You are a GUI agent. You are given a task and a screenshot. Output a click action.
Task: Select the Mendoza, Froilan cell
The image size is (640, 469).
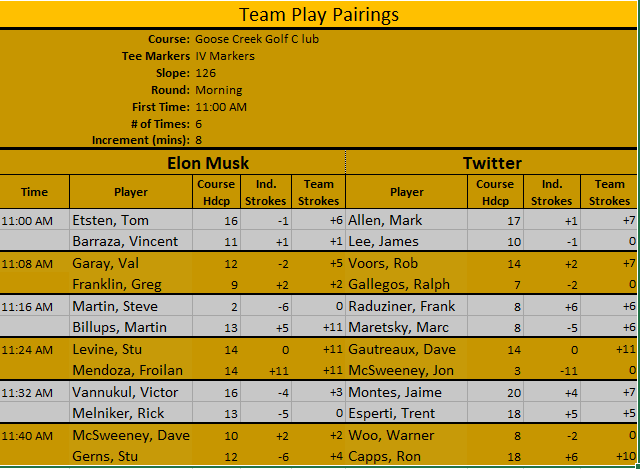pos(115,370)
